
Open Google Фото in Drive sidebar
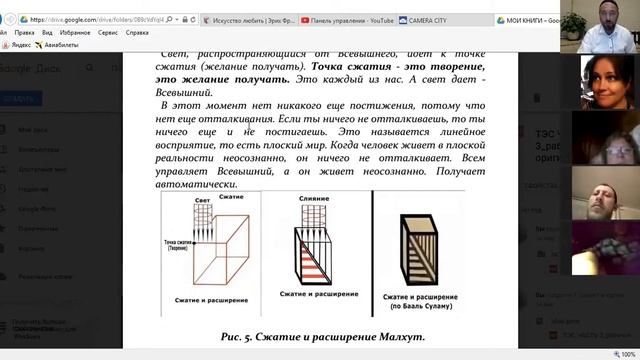(x=37, y=209)
